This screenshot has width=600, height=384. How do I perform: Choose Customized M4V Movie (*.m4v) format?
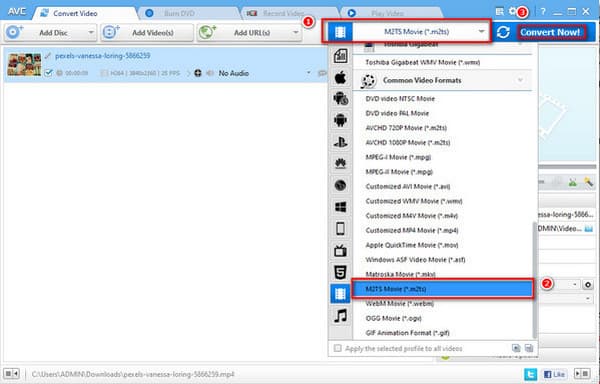coord(411,216)
